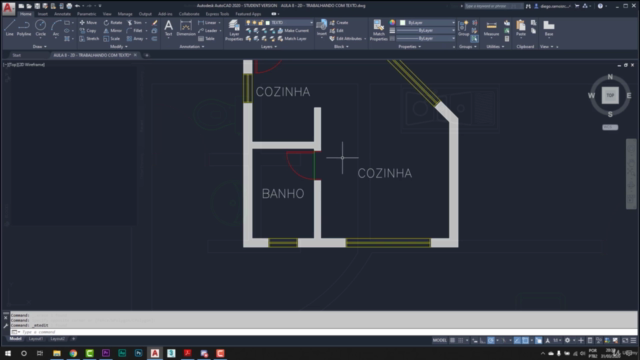Switch to the Parametric ribbon tab
This screenshot has height=360, width=640.
[87, 14]
